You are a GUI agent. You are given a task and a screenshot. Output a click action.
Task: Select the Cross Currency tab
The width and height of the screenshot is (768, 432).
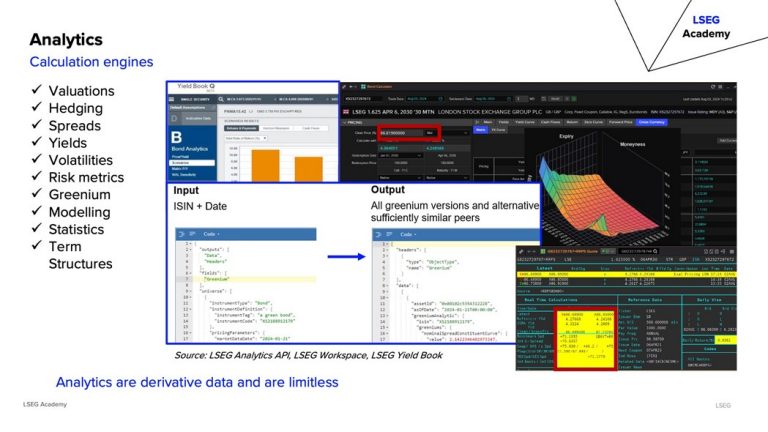point(651,122)
